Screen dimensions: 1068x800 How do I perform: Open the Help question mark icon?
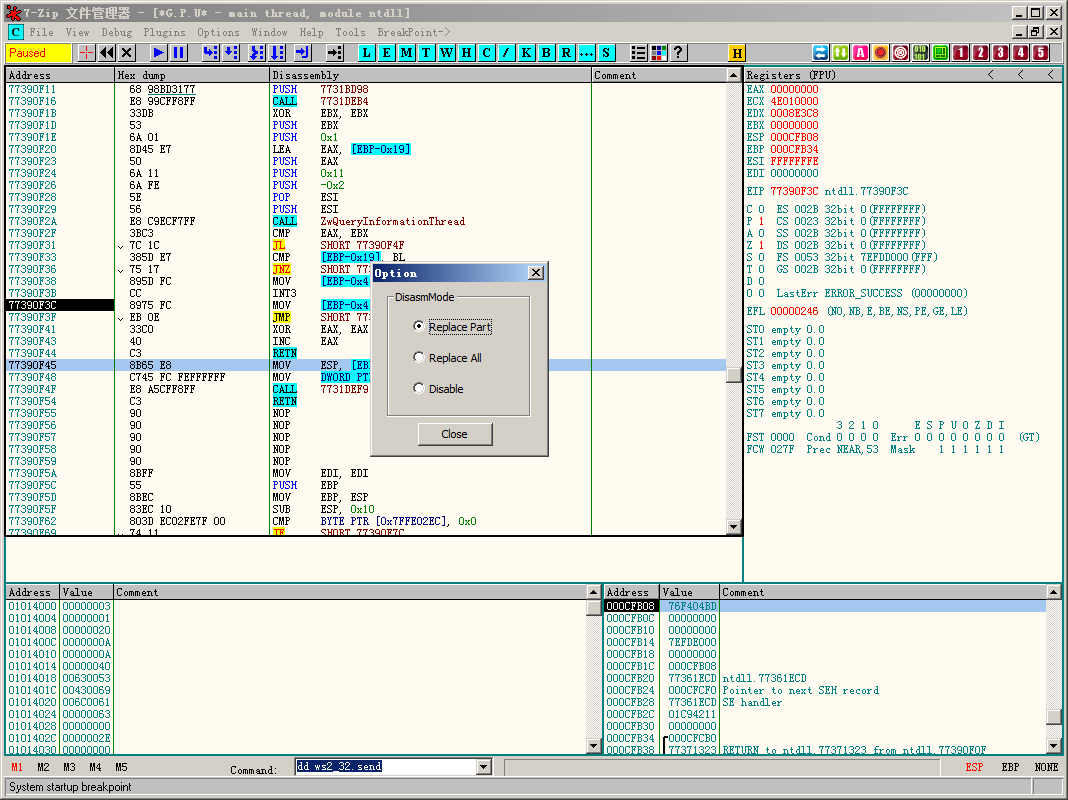[678, 53]
